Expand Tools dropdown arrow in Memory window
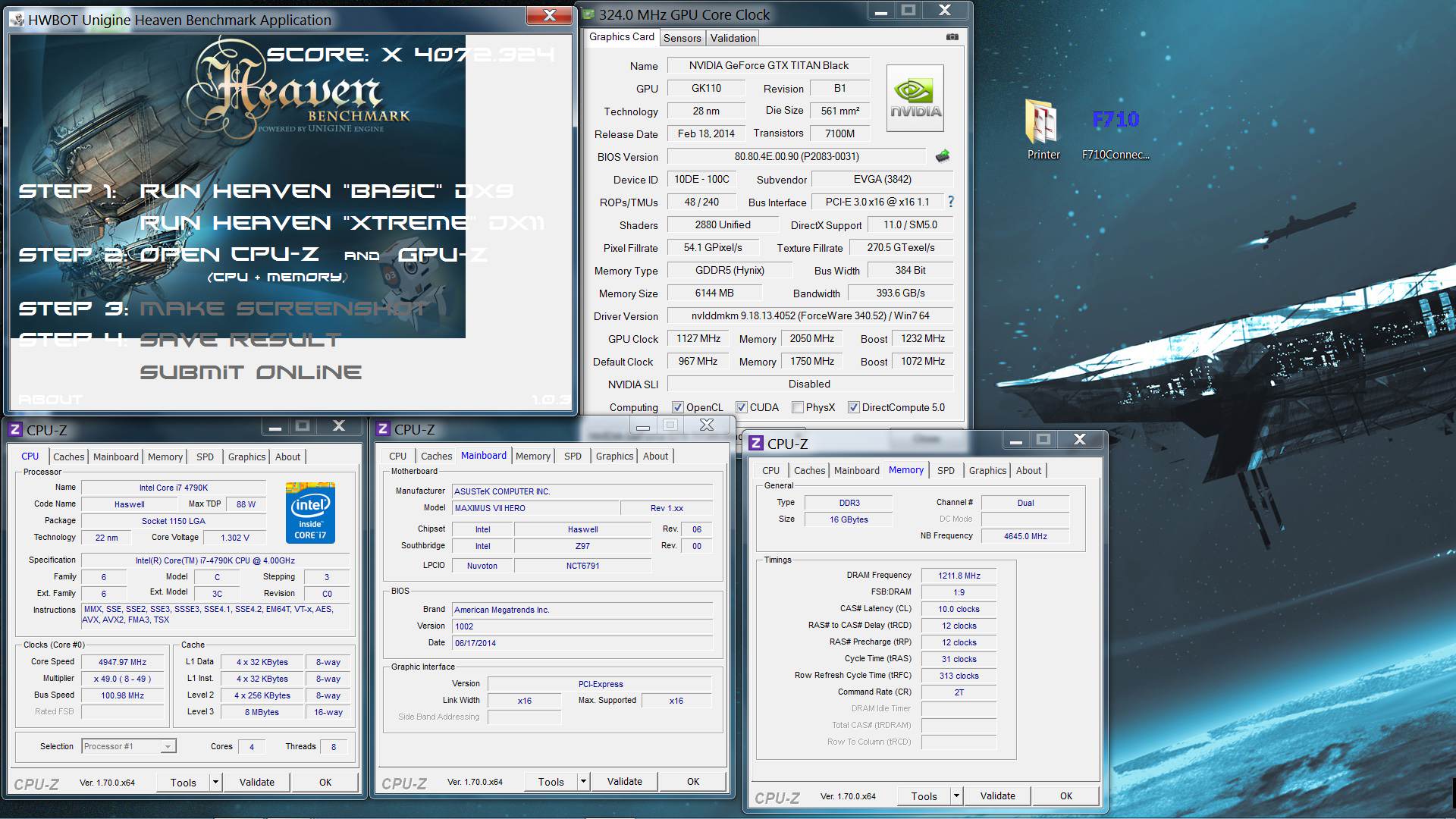 point(957,795)
